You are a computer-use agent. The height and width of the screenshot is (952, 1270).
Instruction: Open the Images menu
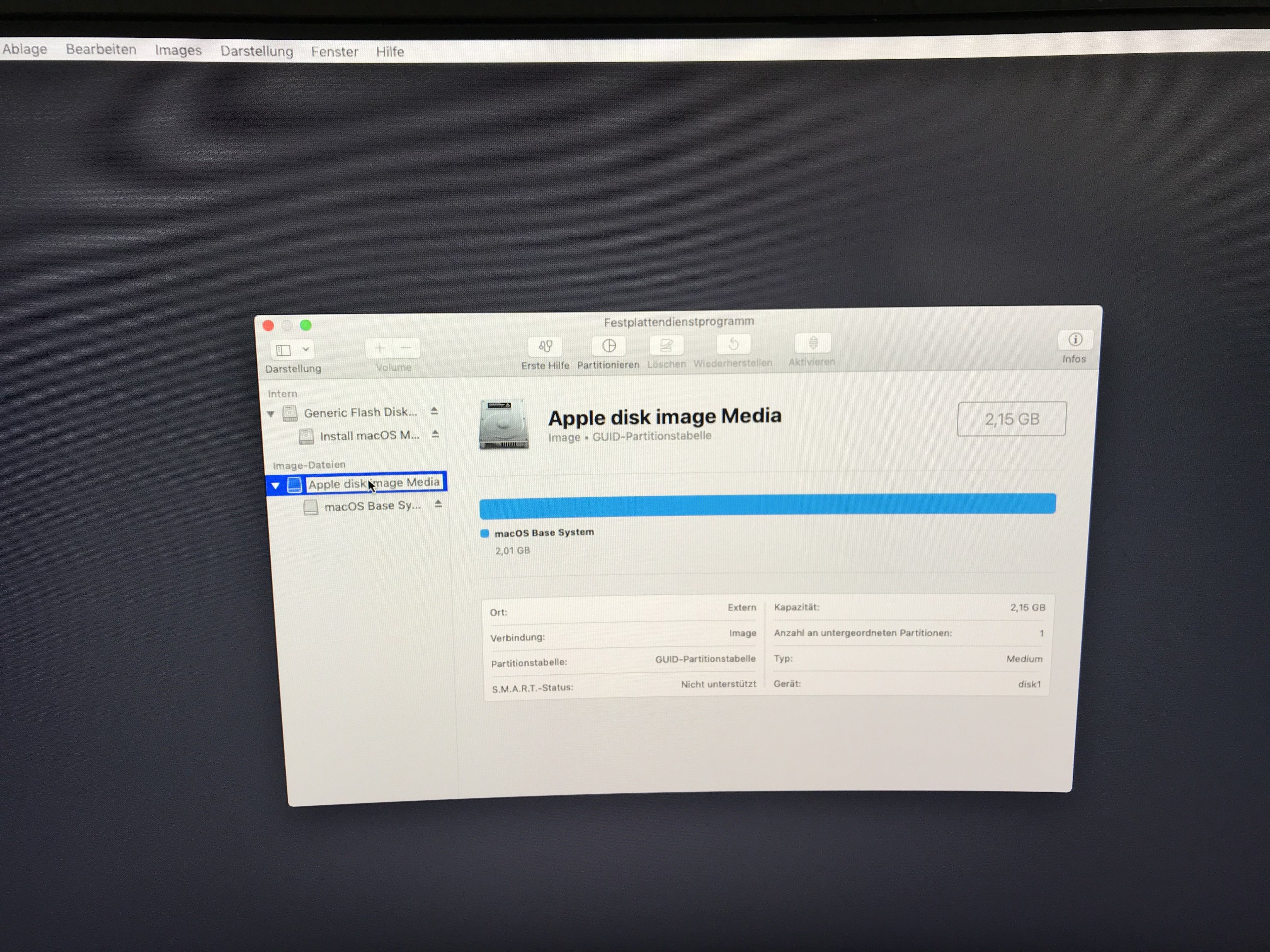178,51
